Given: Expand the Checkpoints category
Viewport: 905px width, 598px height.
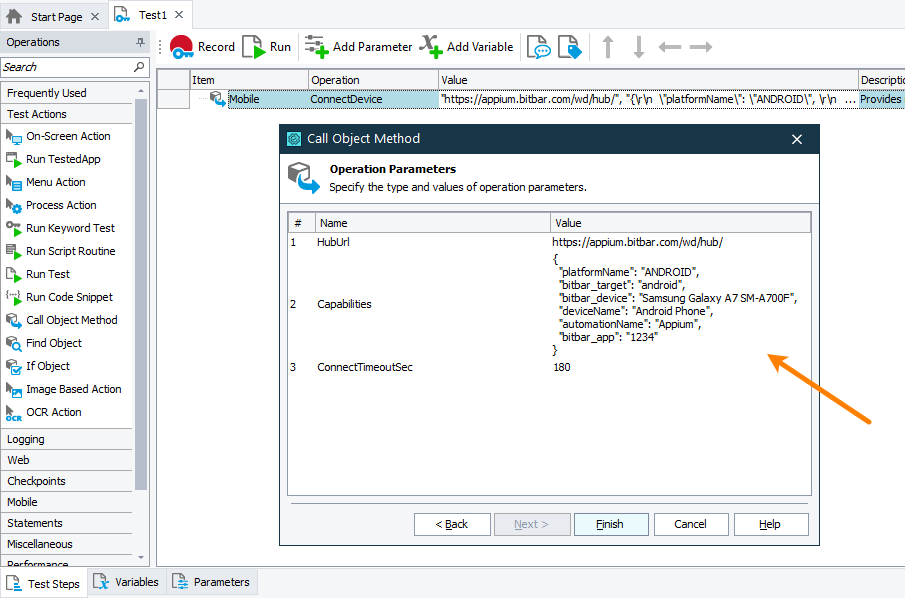Looking at the screenshot, I should pyautogui.click(x=36, y=481).
